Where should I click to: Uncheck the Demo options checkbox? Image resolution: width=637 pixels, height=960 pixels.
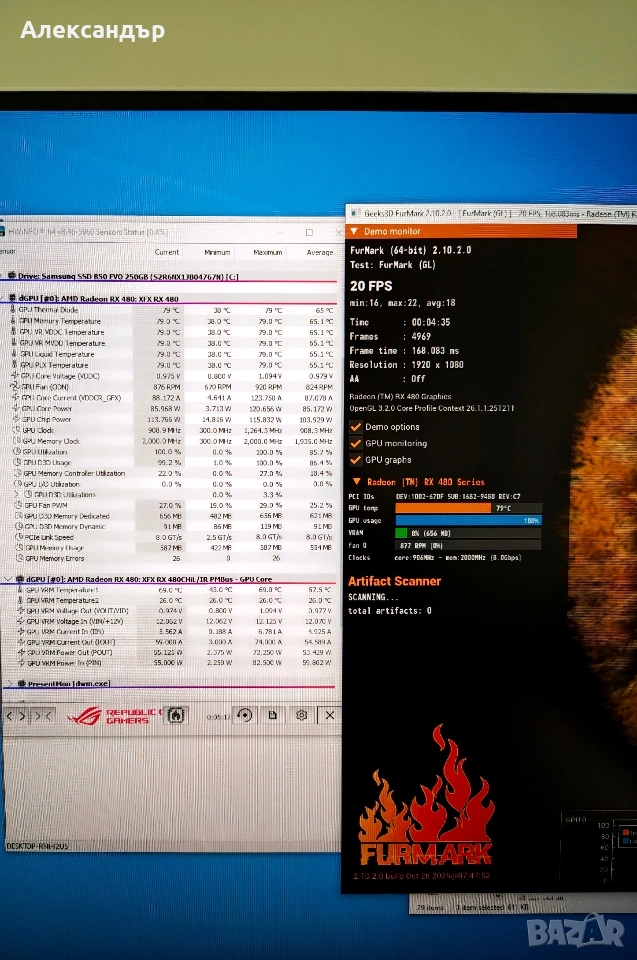click(x=355, y=427)
